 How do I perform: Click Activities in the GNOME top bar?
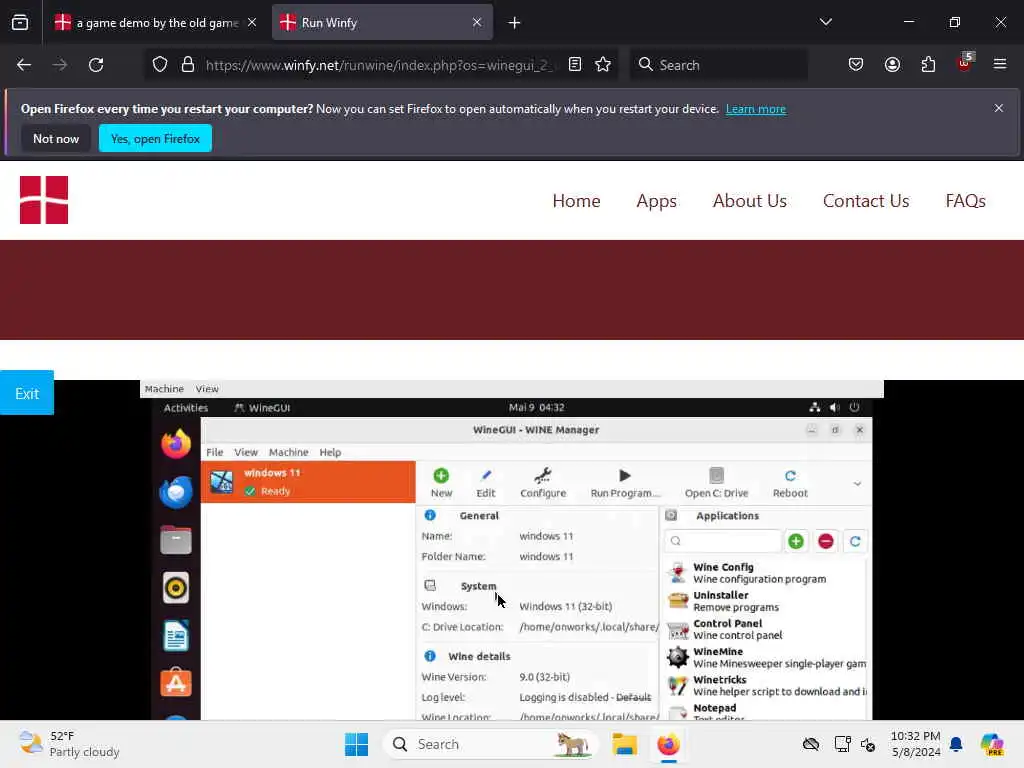coord(185,408)
